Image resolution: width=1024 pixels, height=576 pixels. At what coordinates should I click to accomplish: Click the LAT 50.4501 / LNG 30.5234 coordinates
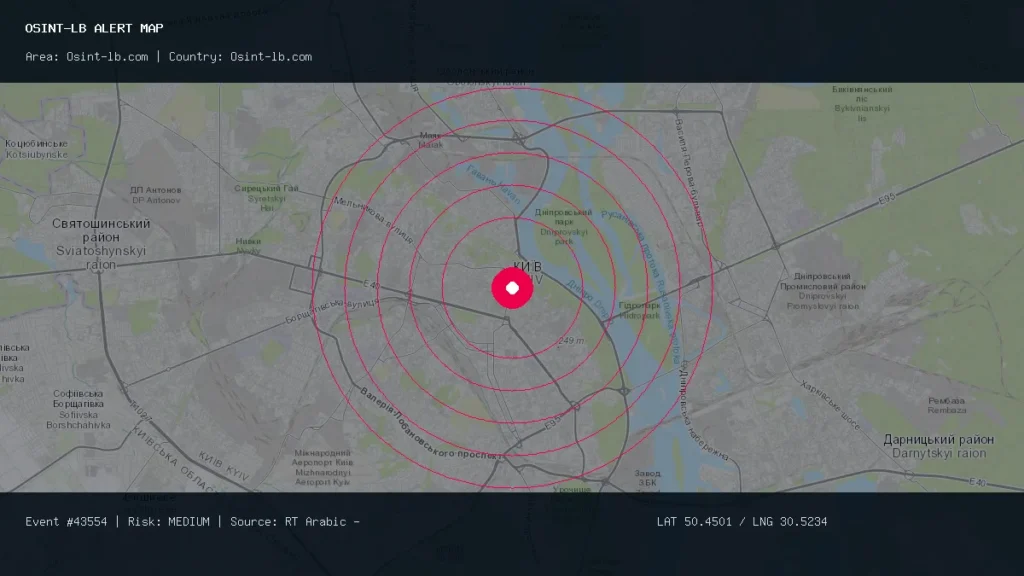click(742, 522)
